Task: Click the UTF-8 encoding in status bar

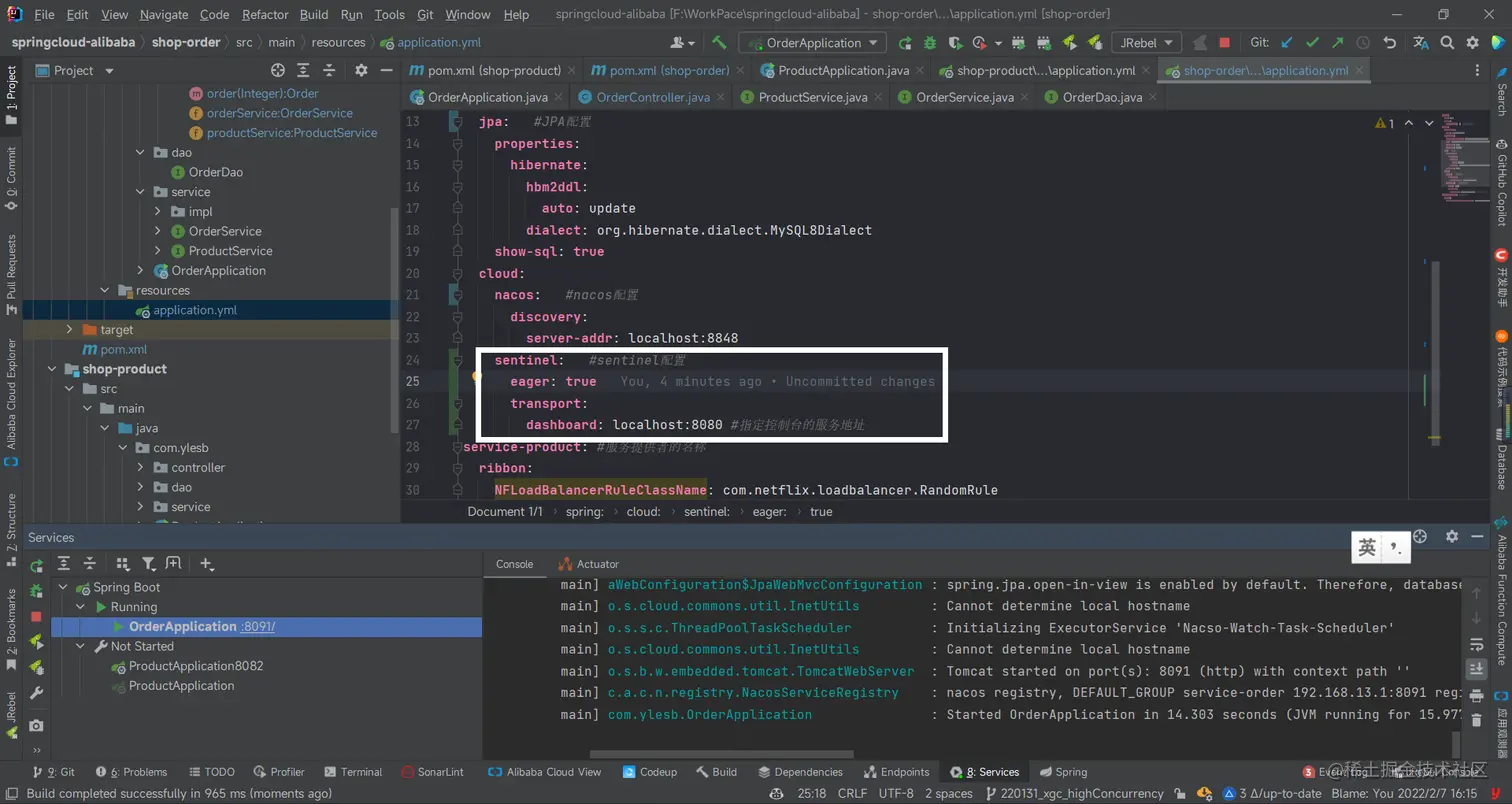Action: point(896,794)
